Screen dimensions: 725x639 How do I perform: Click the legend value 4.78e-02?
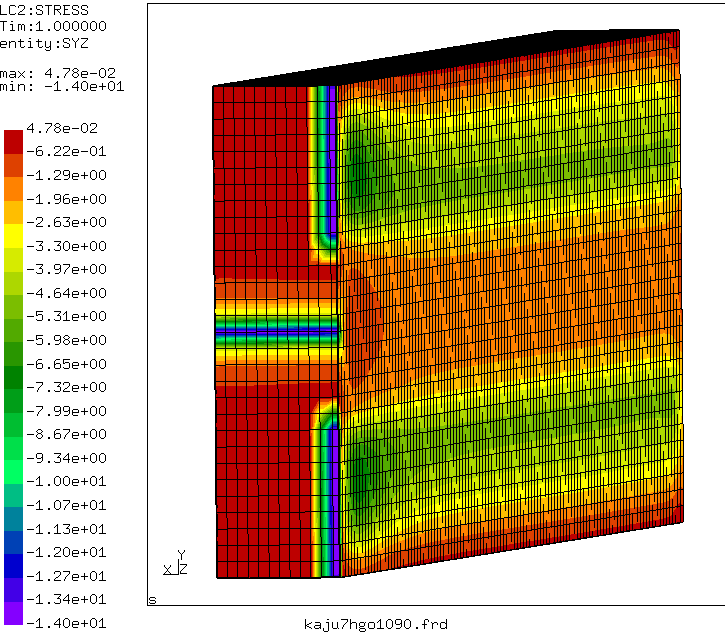pyautogui.click(x=62, y=128)
